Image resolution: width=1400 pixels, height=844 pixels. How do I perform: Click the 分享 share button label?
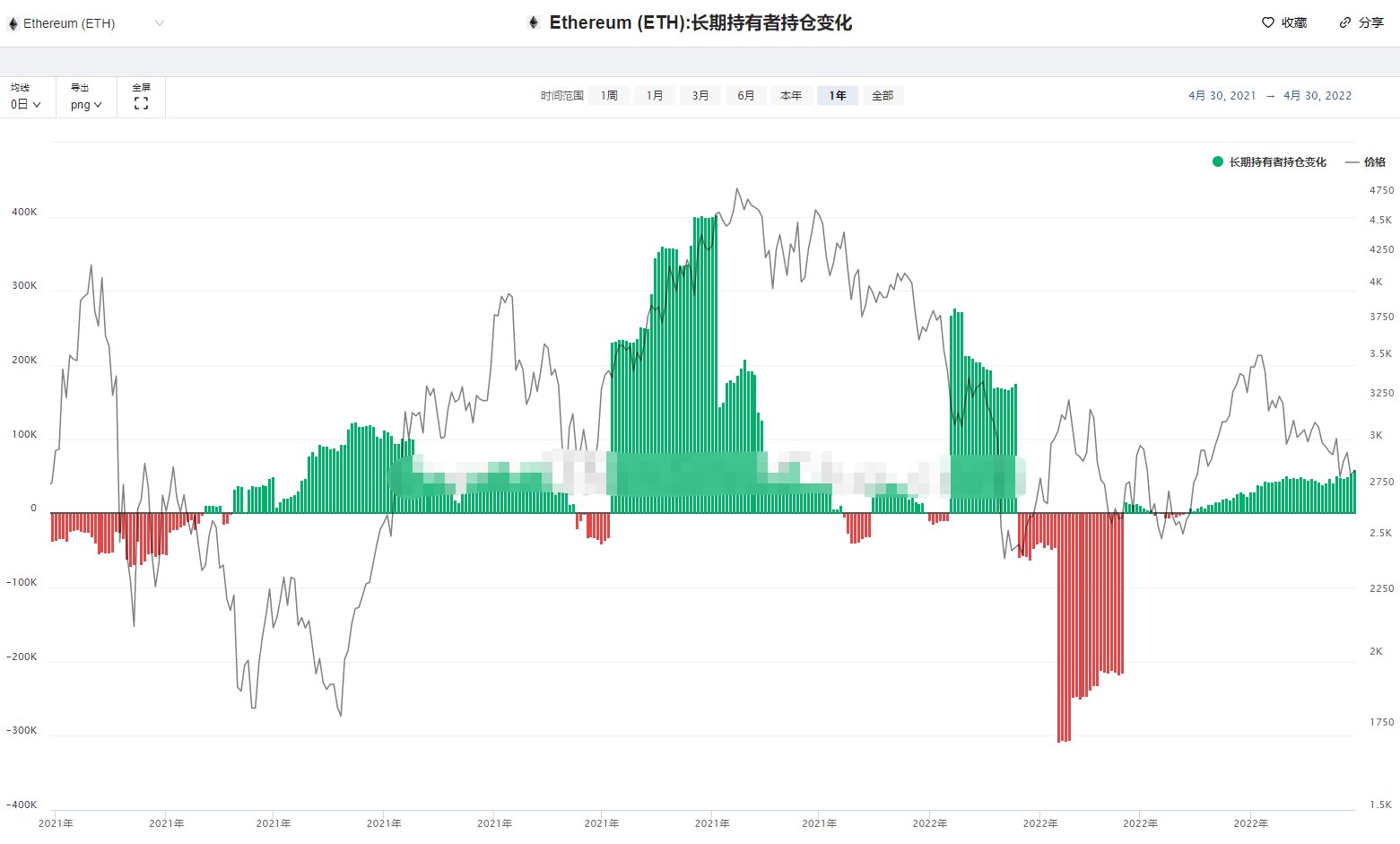click(1370, 22)
